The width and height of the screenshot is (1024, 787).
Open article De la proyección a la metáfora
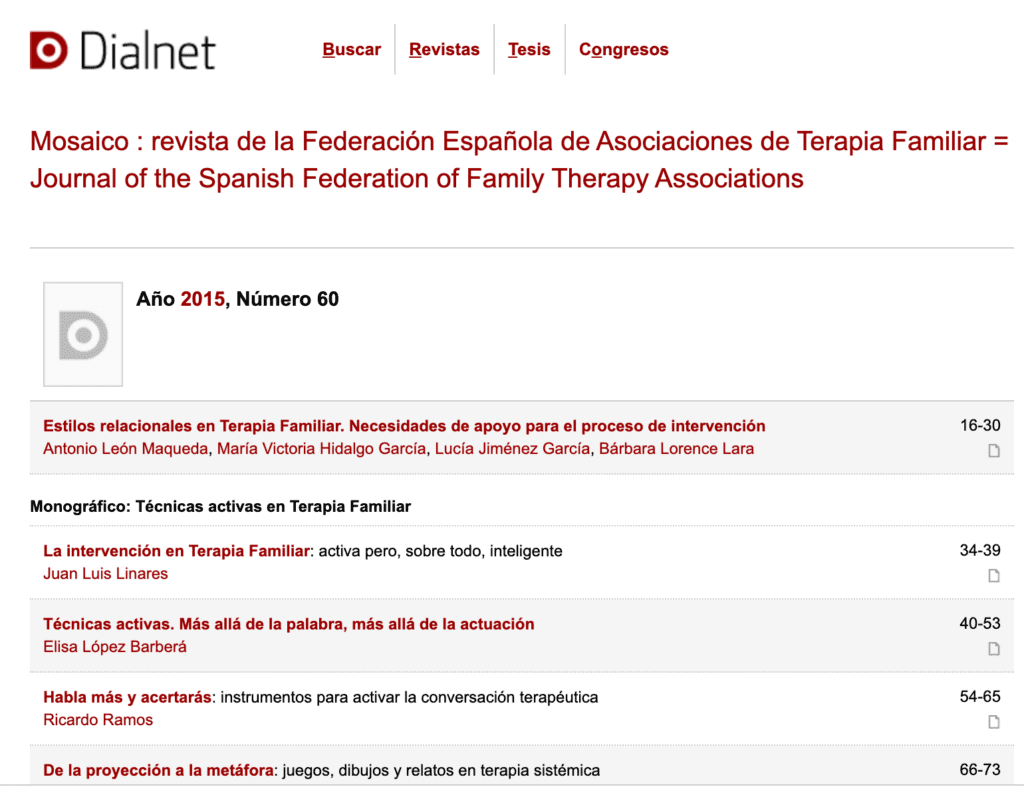click(x=158, y=770)
